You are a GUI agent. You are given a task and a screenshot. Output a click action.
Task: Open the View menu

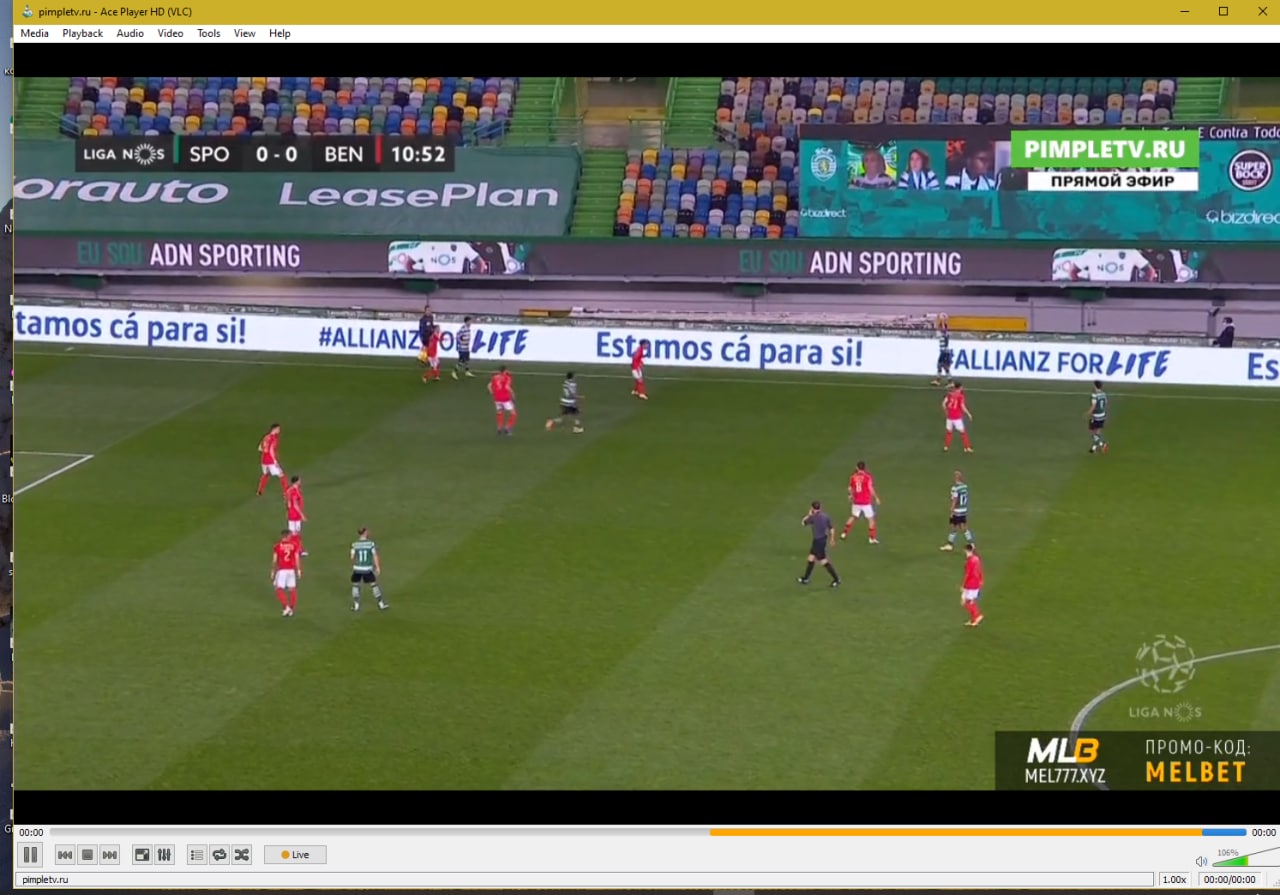[245, 33]
